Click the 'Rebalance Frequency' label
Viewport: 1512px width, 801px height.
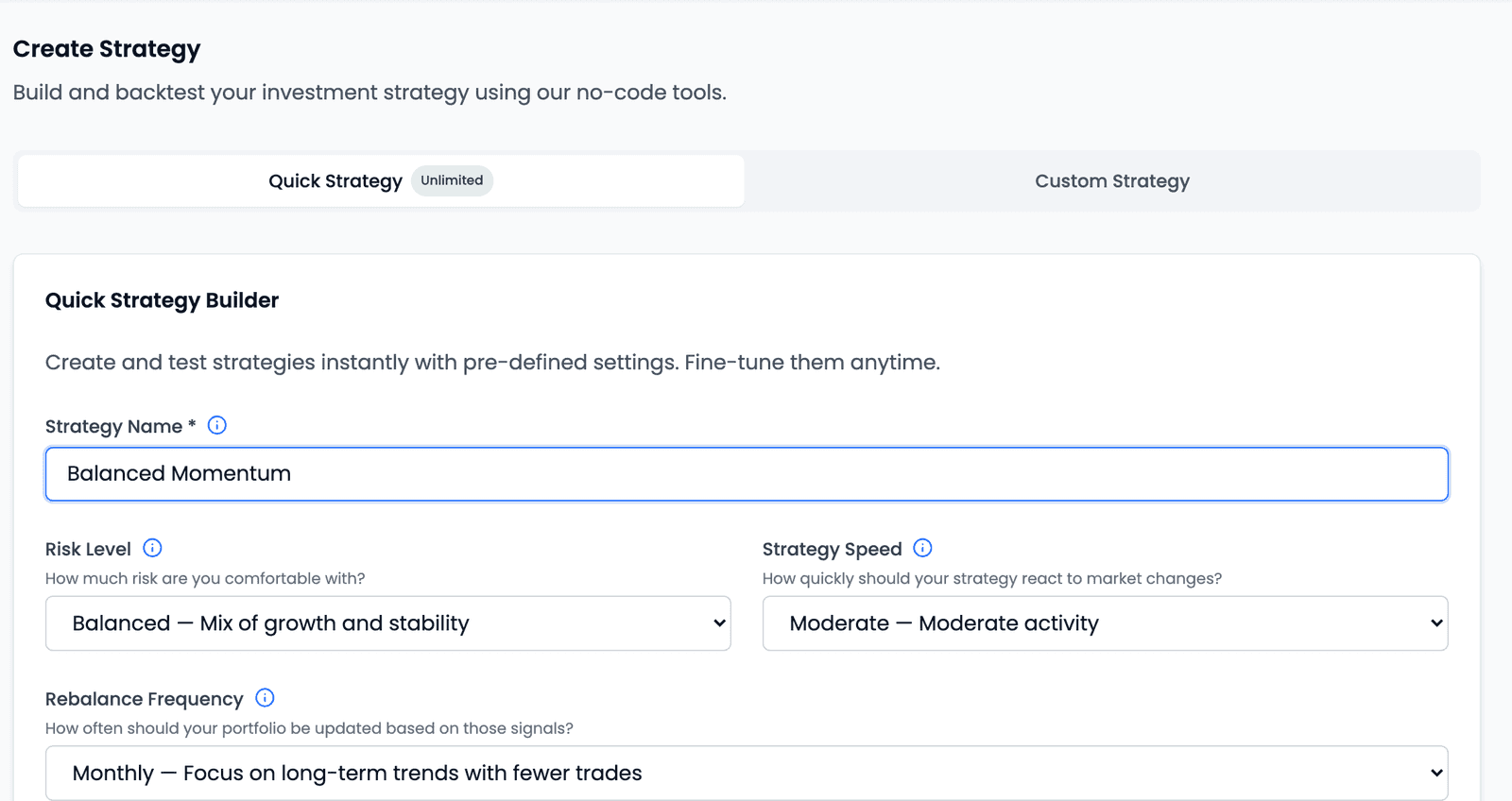(x=145, y=699)
